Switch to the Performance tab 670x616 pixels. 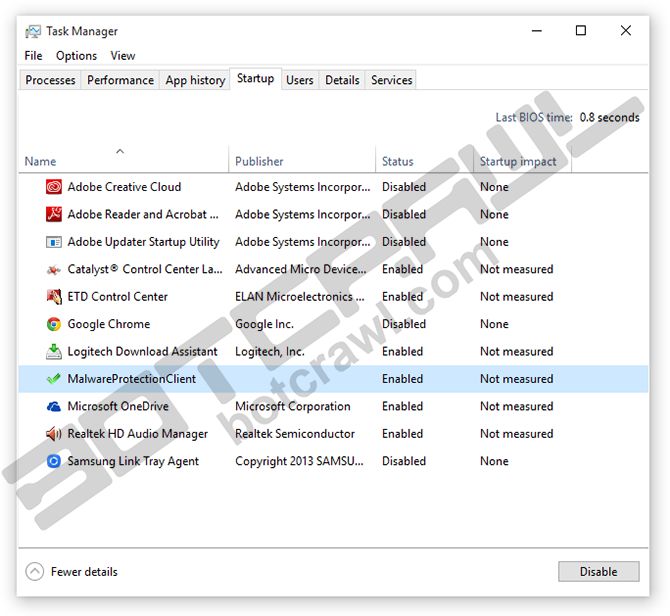(x=120, y=80)
